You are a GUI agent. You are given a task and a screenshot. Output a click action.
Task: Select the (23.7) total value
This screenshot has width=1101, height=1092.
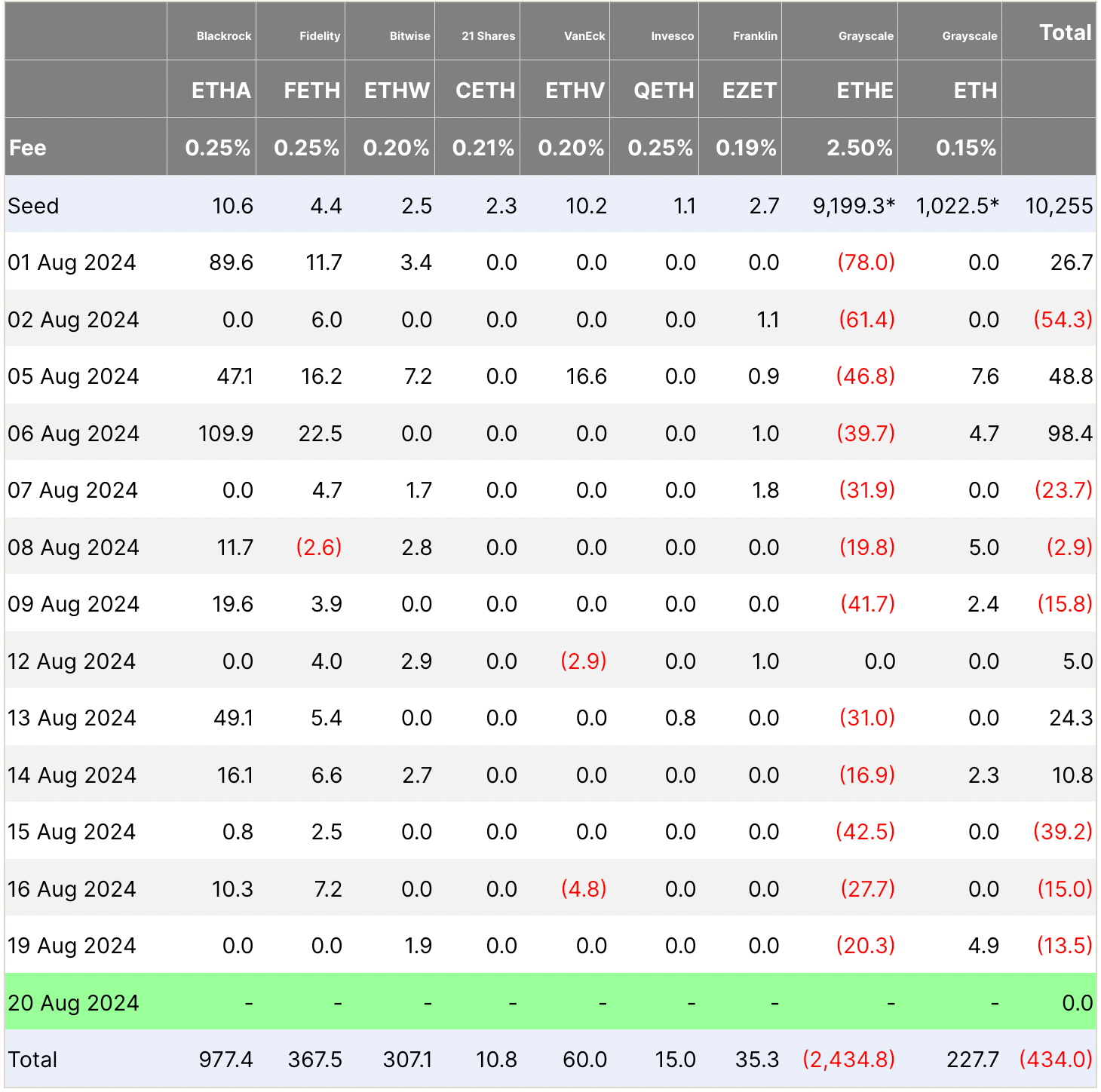(x=1063, y=490)
